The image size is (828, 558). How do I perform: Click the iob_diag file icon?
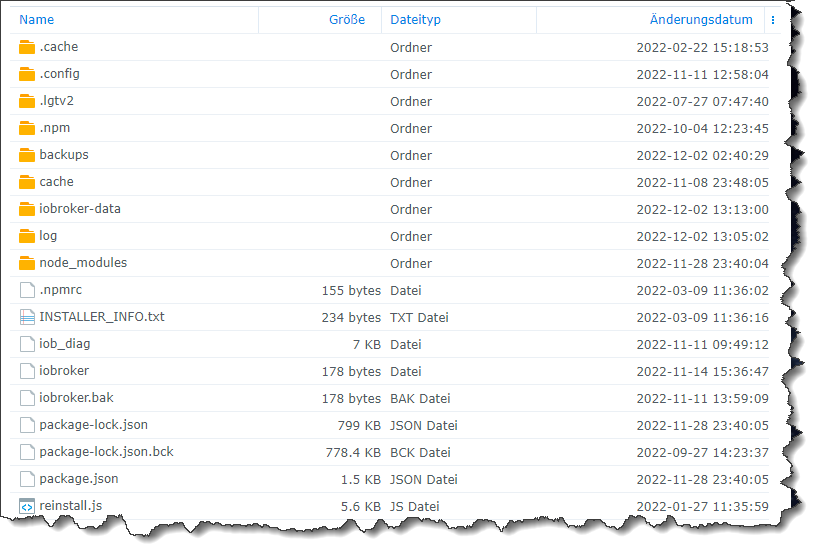(x=27, y=344)
